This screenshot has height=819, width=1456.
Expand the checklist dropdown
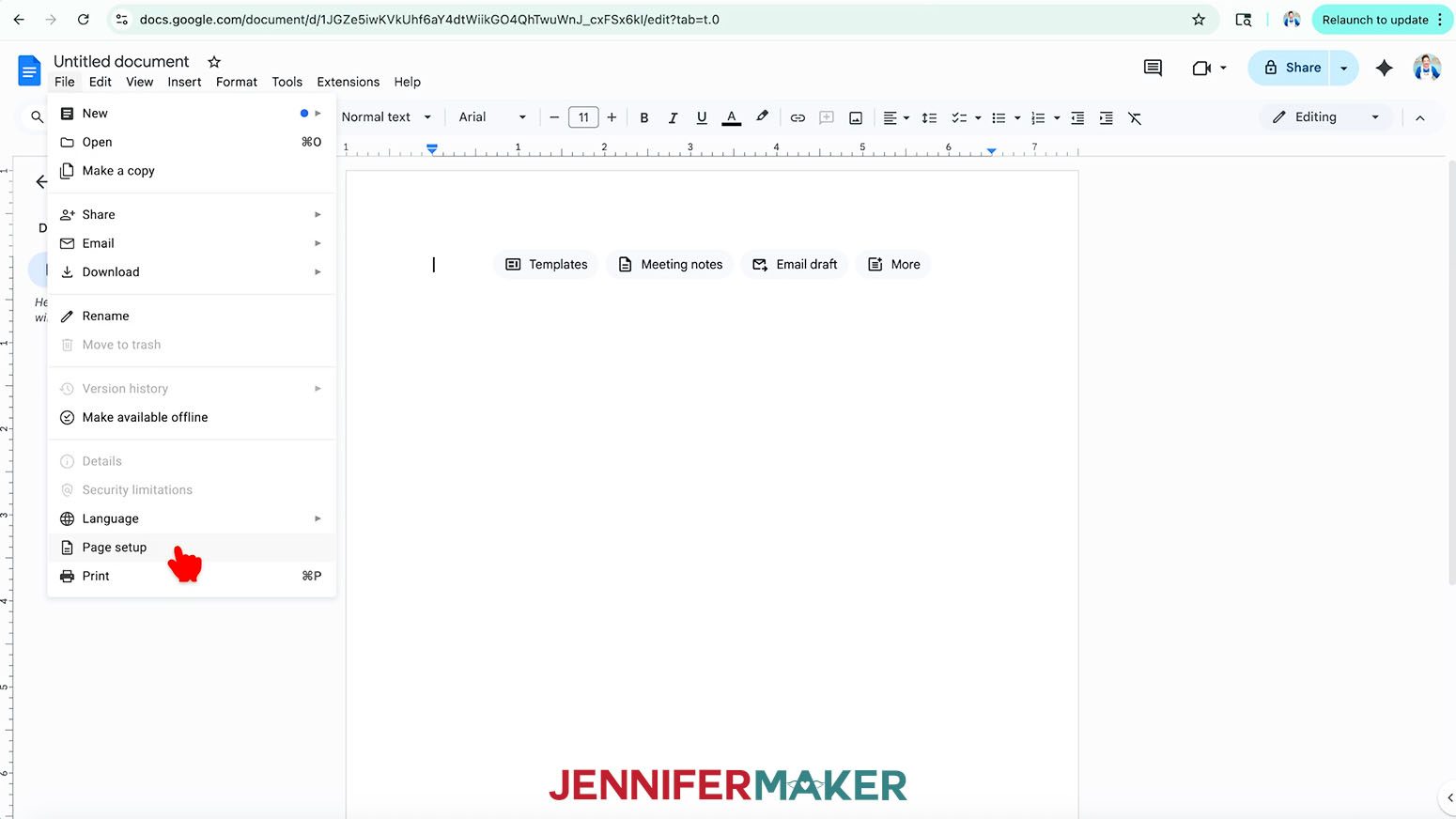[978, 117]
